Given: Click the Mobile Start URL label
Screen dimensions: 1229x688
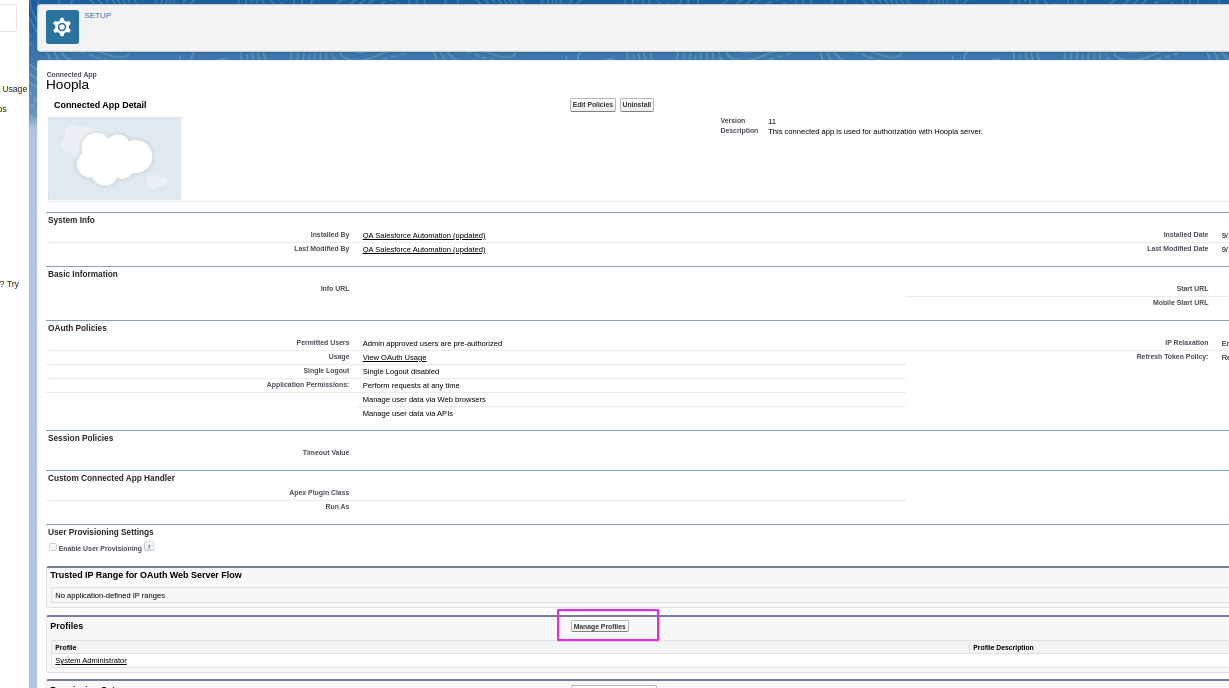Looking at the screenshot, I should click(x=1180, y=303).
